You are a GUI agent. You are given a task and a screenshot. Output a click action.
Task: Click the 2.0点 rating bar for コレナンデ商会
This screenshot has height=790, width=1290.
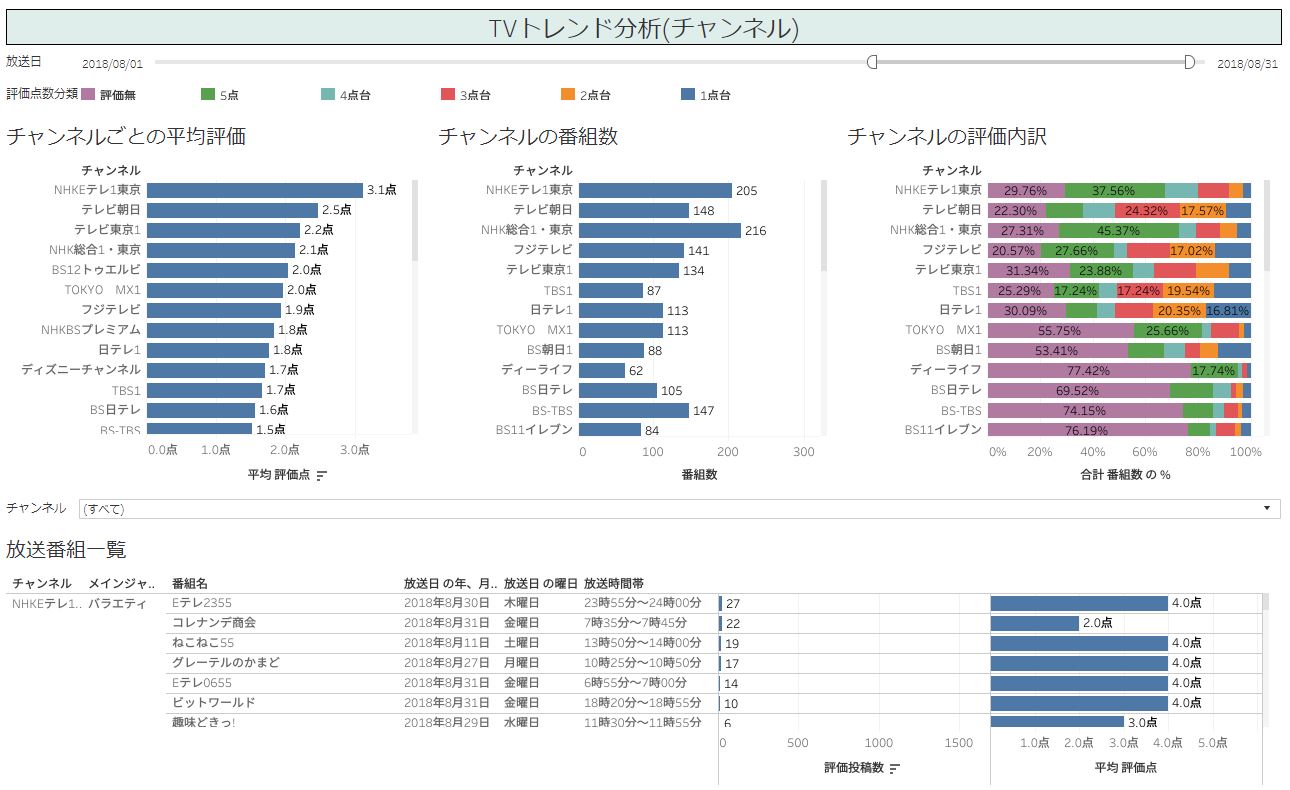pyautogui.click(x=1035, y=623)
